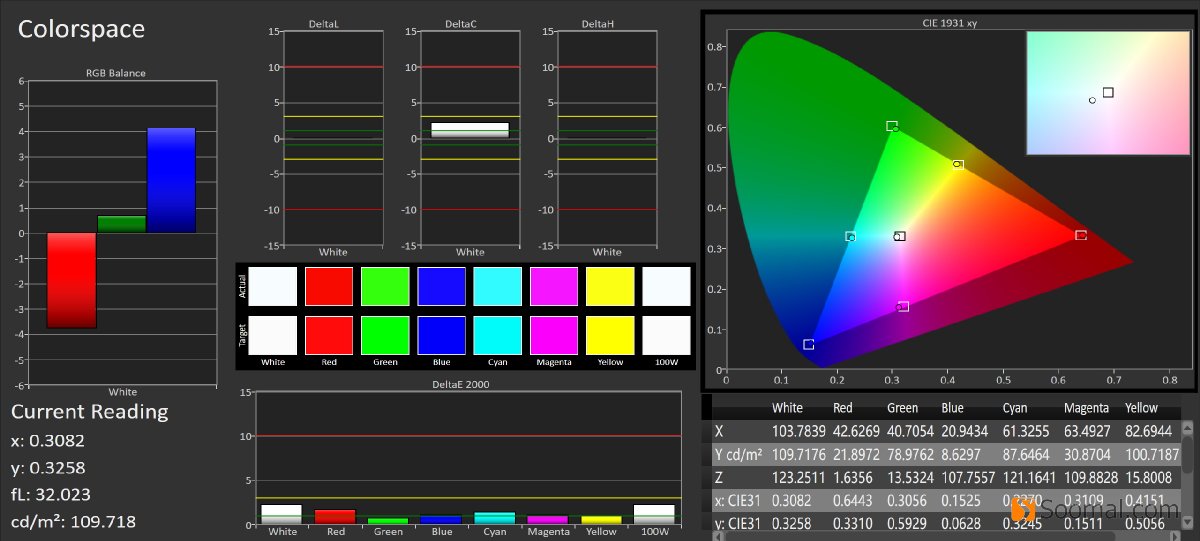The height and width of the screenshot is (541, 1200).
Task: Click the Actual 100W swatch
Action: 666,286
